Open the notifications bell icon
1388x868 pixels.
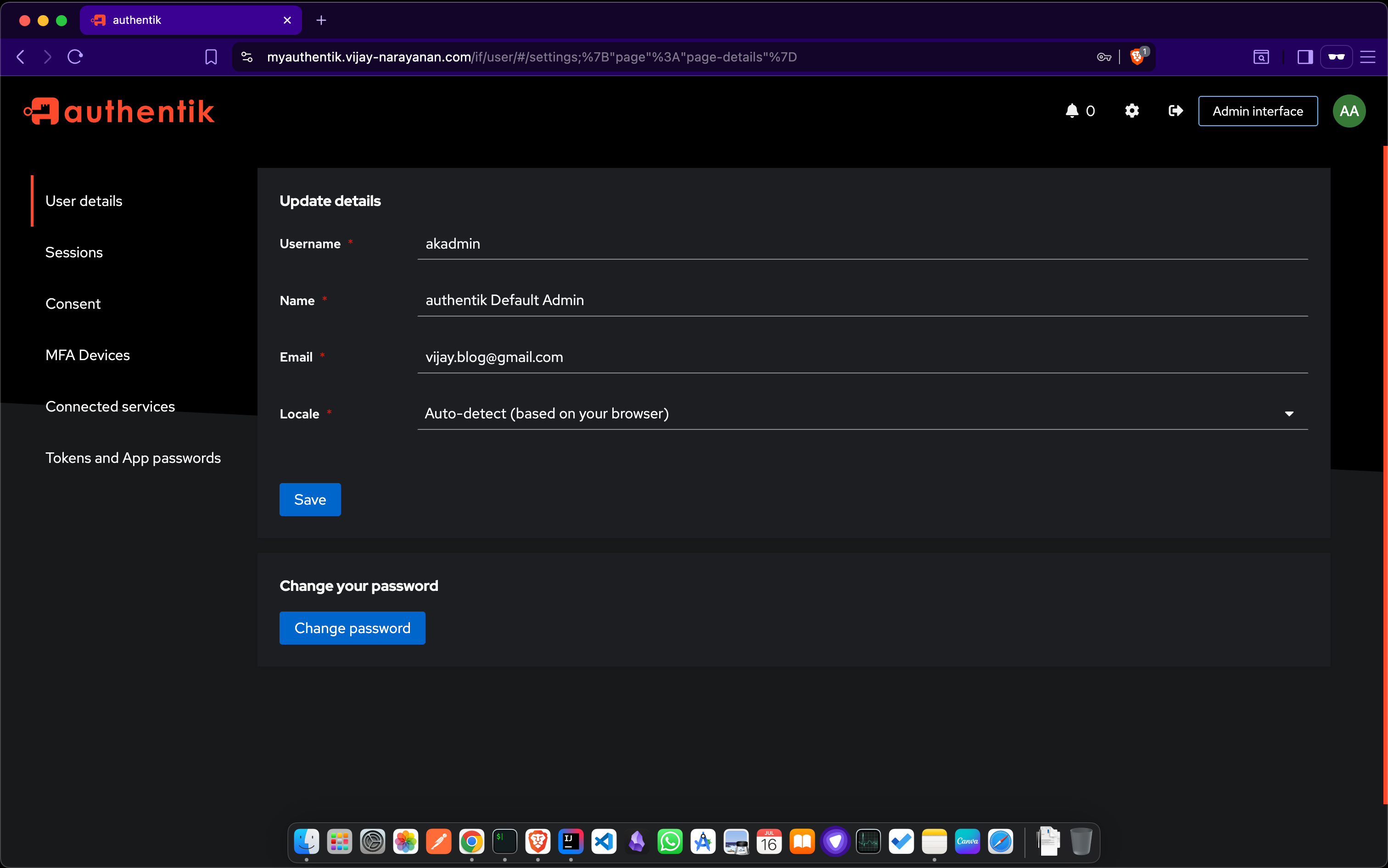click(x=1072, y=111)
